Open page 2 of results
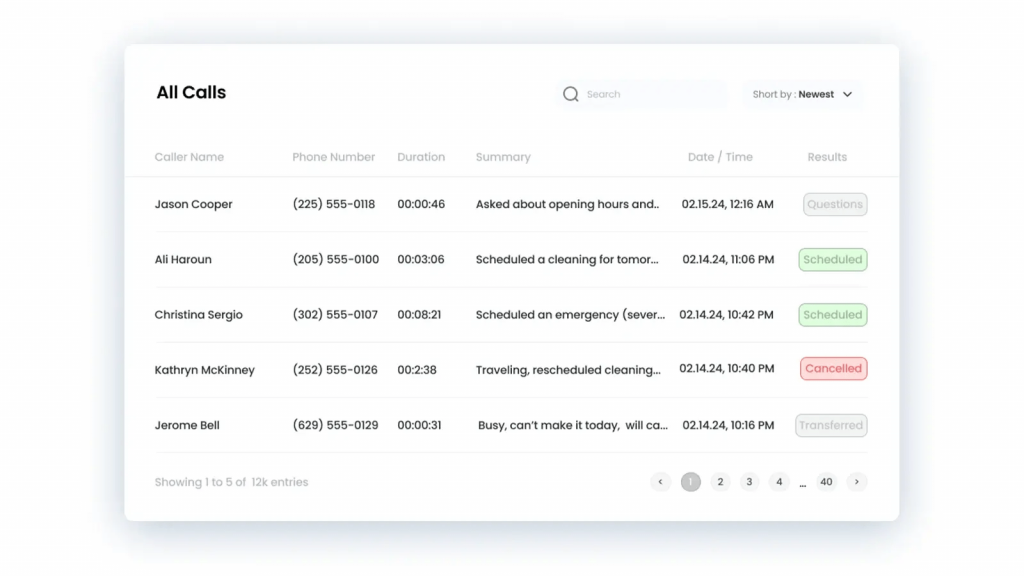This screenshot has height=576, width=1024. point(720,481)
